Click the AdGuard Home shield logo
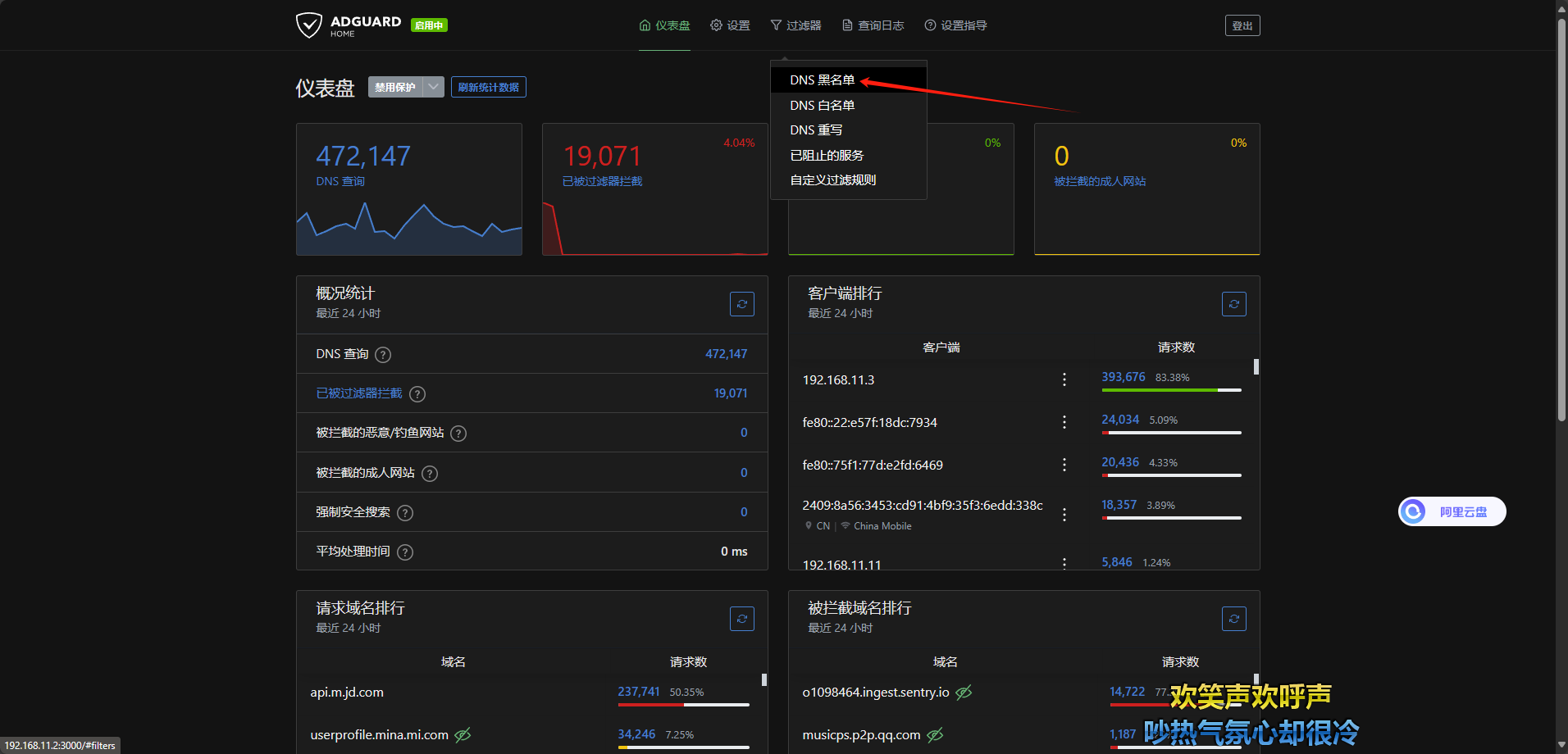This screenshot has height=754, width=1568. [309, 25]
